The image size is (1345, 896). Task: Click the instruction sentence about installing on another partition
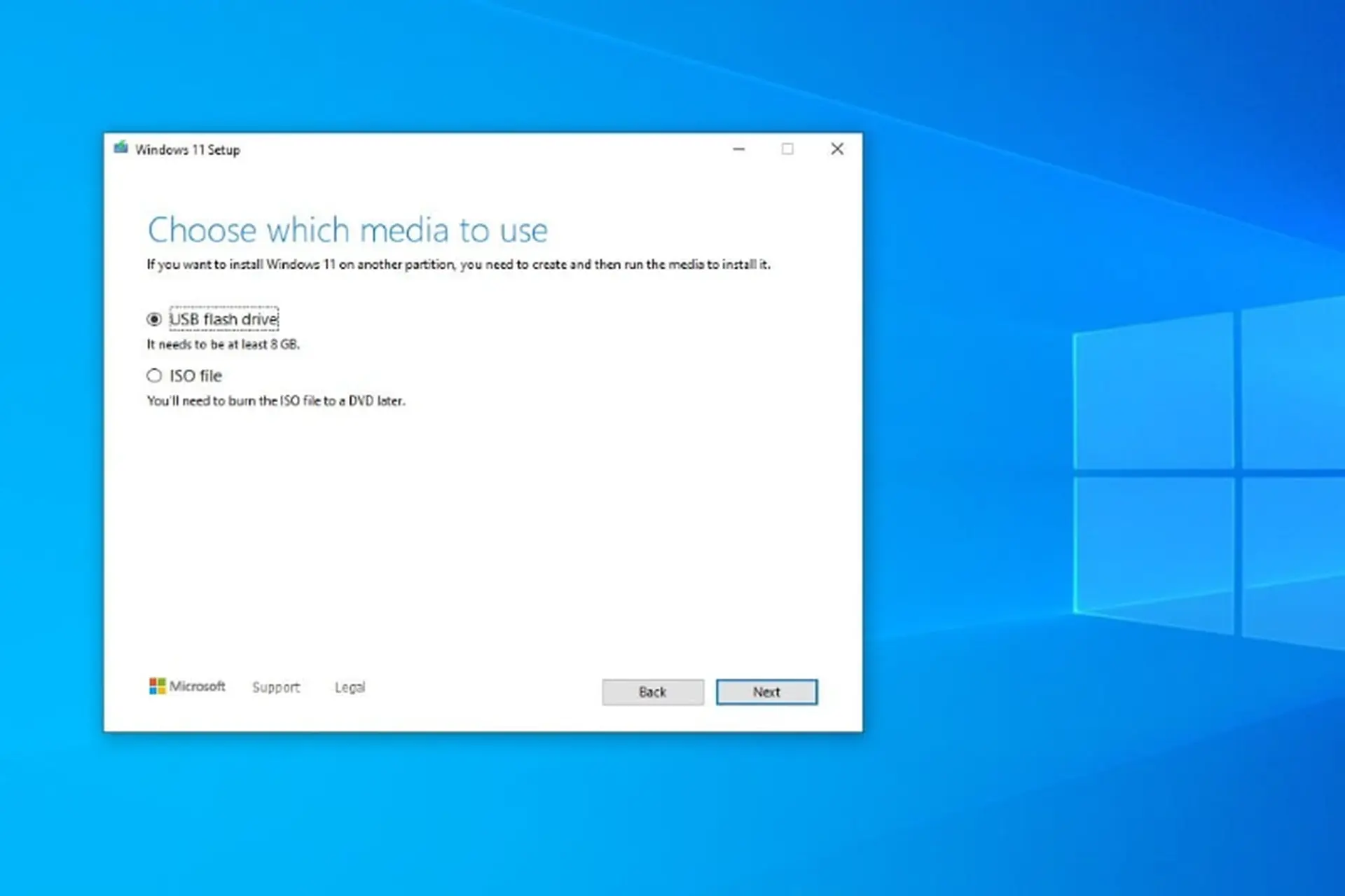tap(458, 265)
